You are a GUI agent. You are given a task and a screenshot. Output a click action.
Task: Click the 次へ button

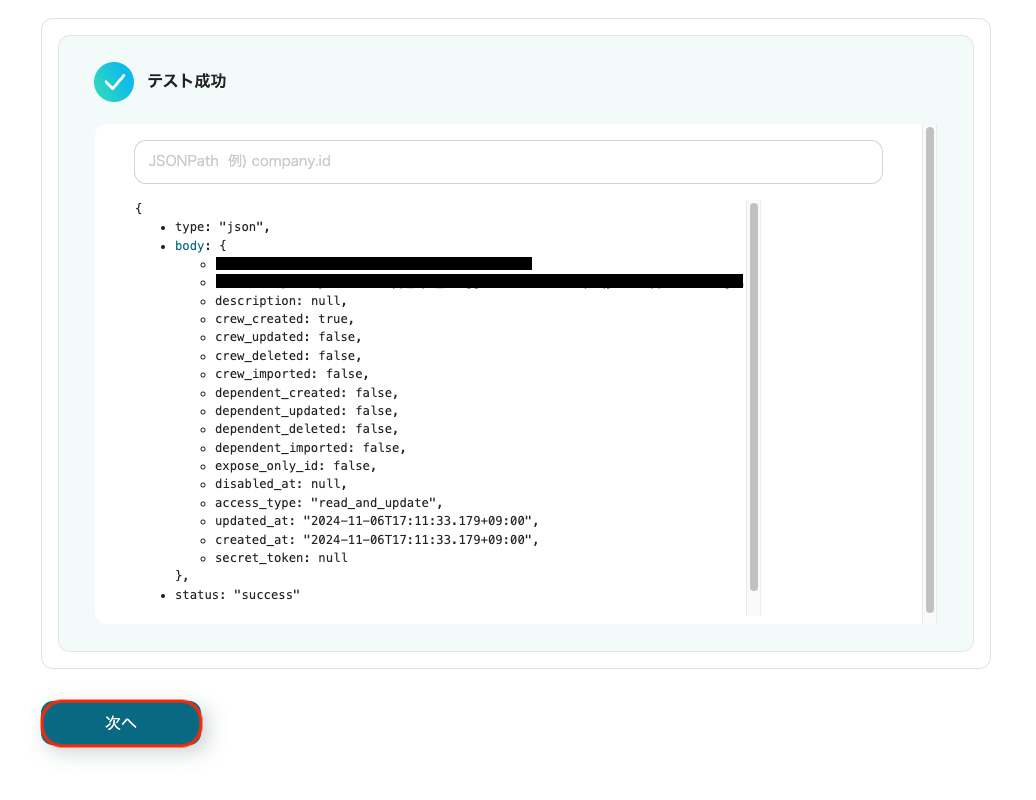coord(121,723)
